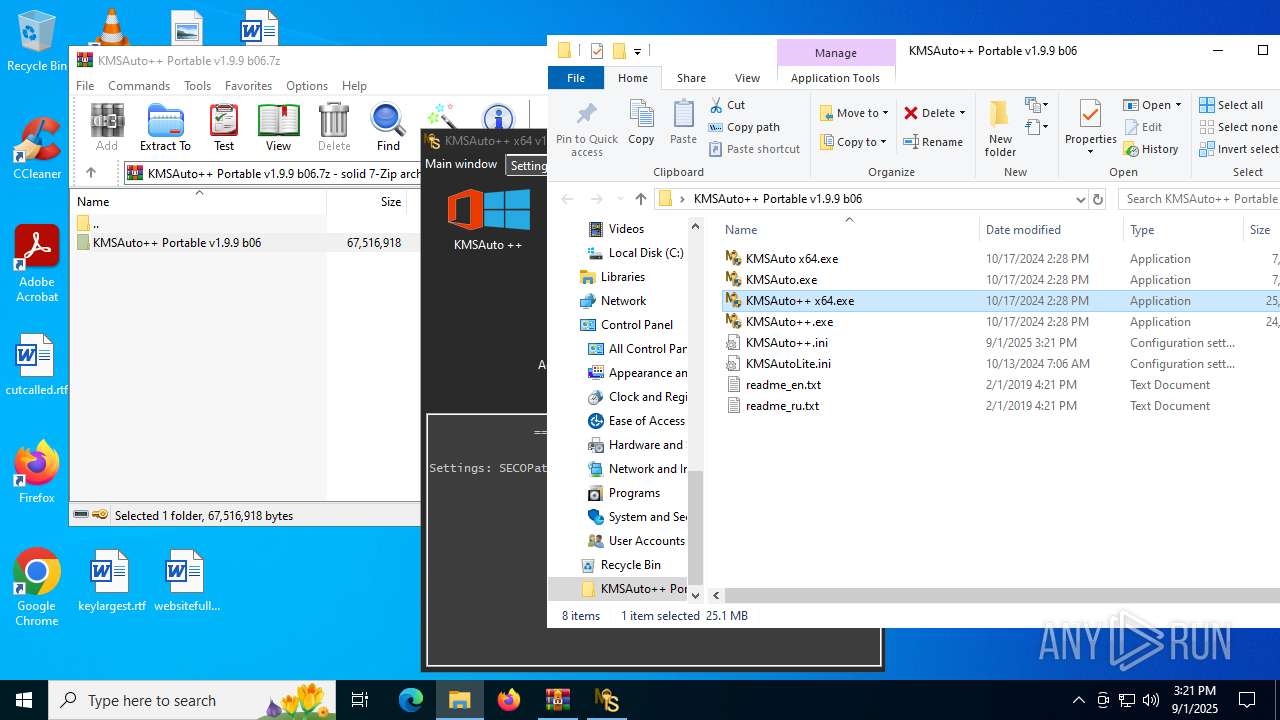Click Edit in the Open group

[1143, 127]
